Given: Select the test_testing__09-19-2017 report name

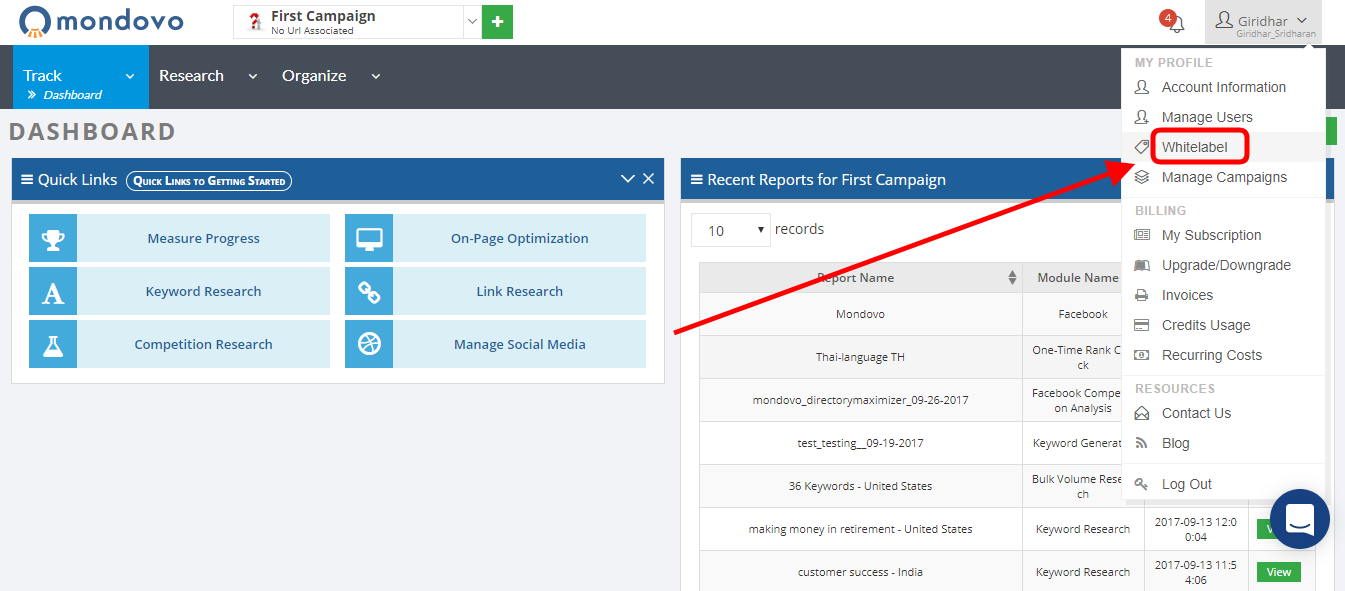Looking at the screenshot, I should 860,443.
